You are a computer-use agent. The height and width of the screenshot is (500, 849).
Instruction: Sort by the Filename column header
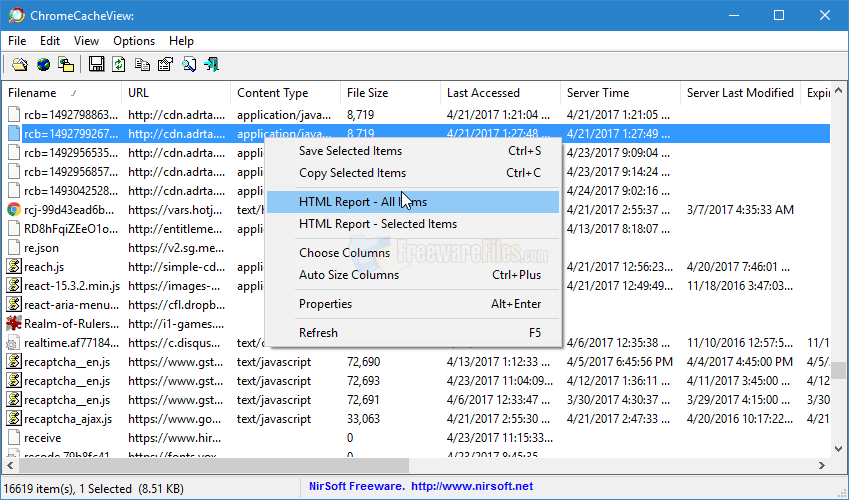(62, 93)
